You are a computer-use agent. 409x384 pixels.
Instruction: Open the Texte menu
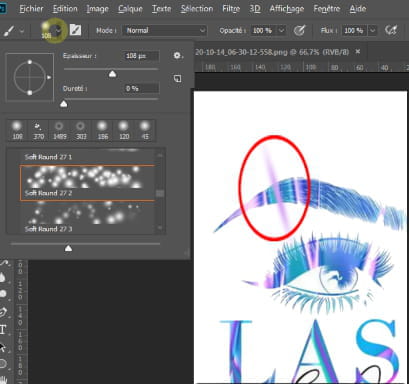(x=161, y=9)
